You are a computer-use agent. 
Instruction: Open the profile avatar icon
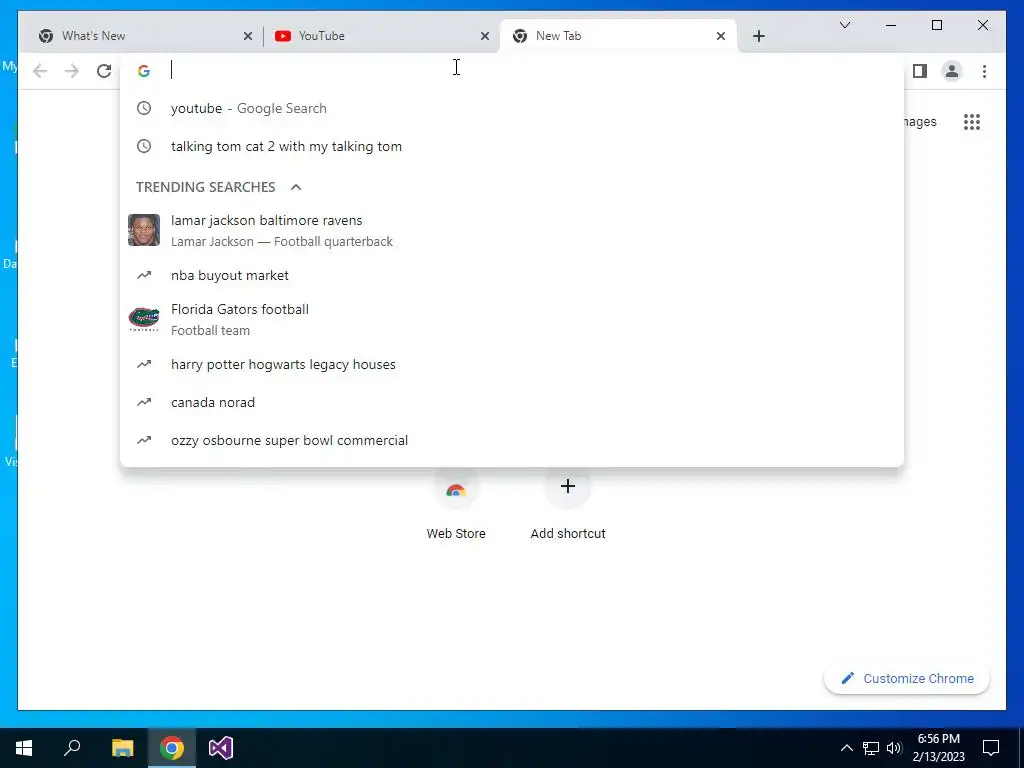(x=952, y=71)
